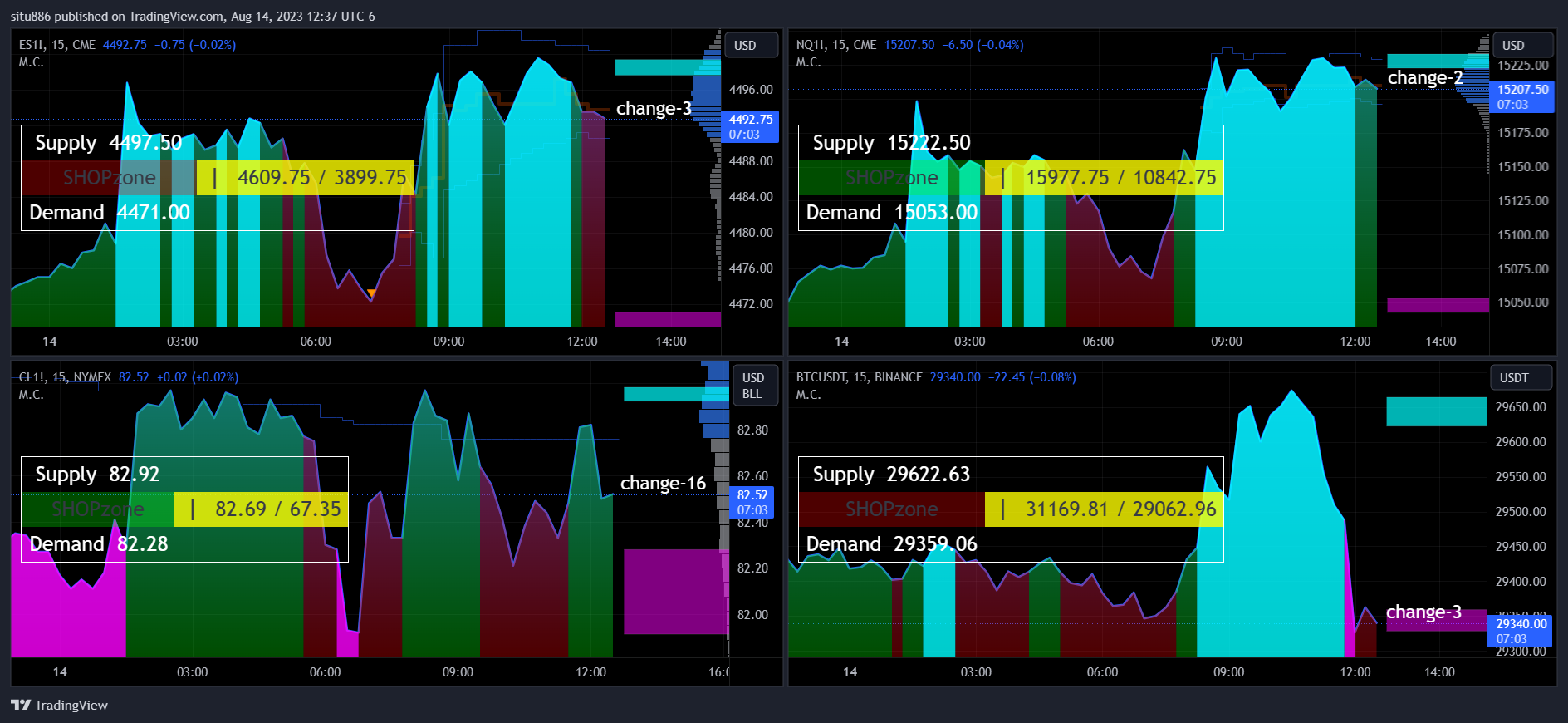
Task: Click the BTCUSDT, 15, BINANCE symbol title
Action: [860, 377]
